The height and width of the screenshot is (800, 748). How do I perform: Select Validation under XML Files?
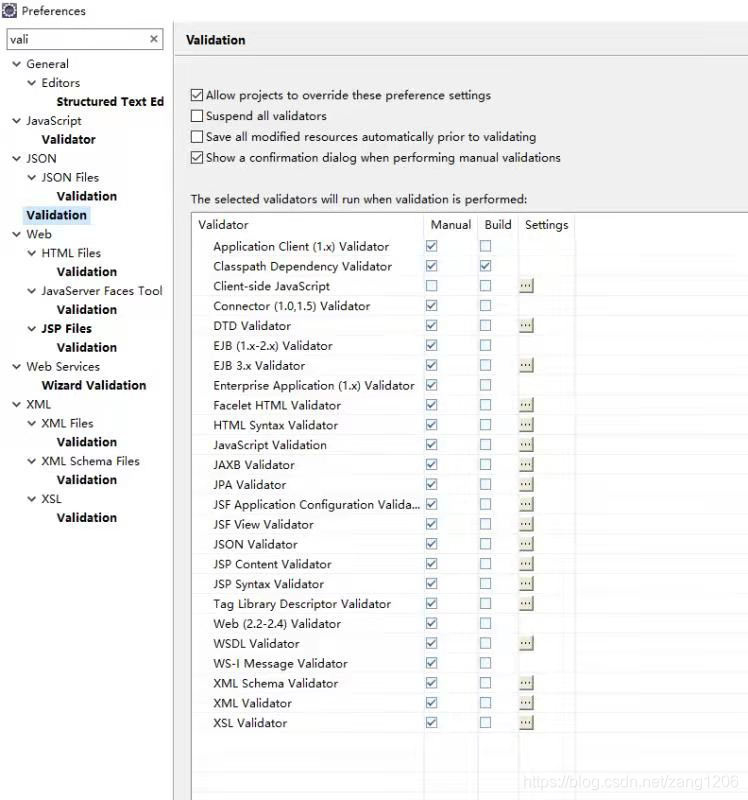pyautogui.click(x=87, y=442)
